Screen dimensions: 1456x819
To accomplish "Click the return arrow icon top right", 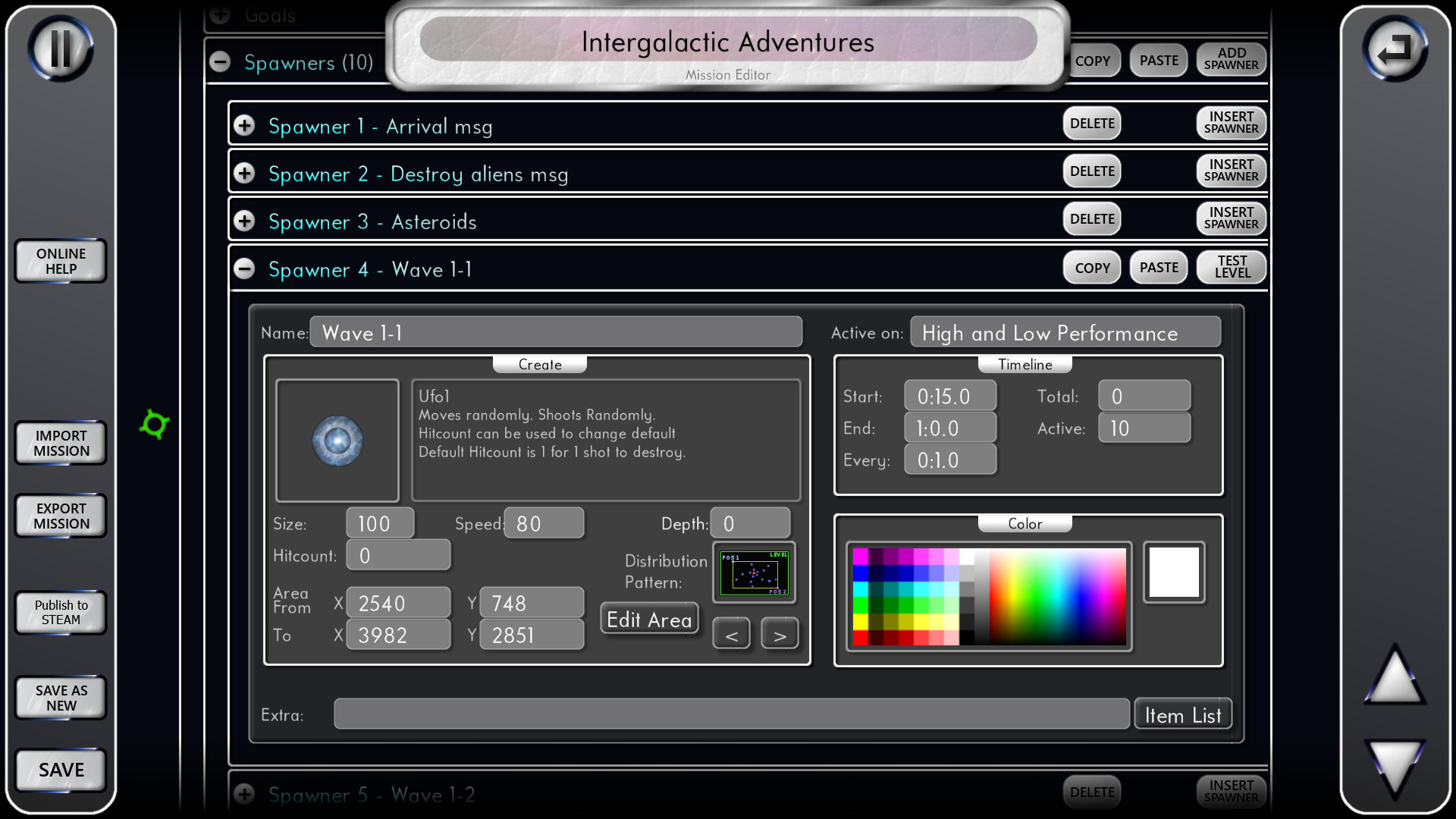I will click(1395, 47).
